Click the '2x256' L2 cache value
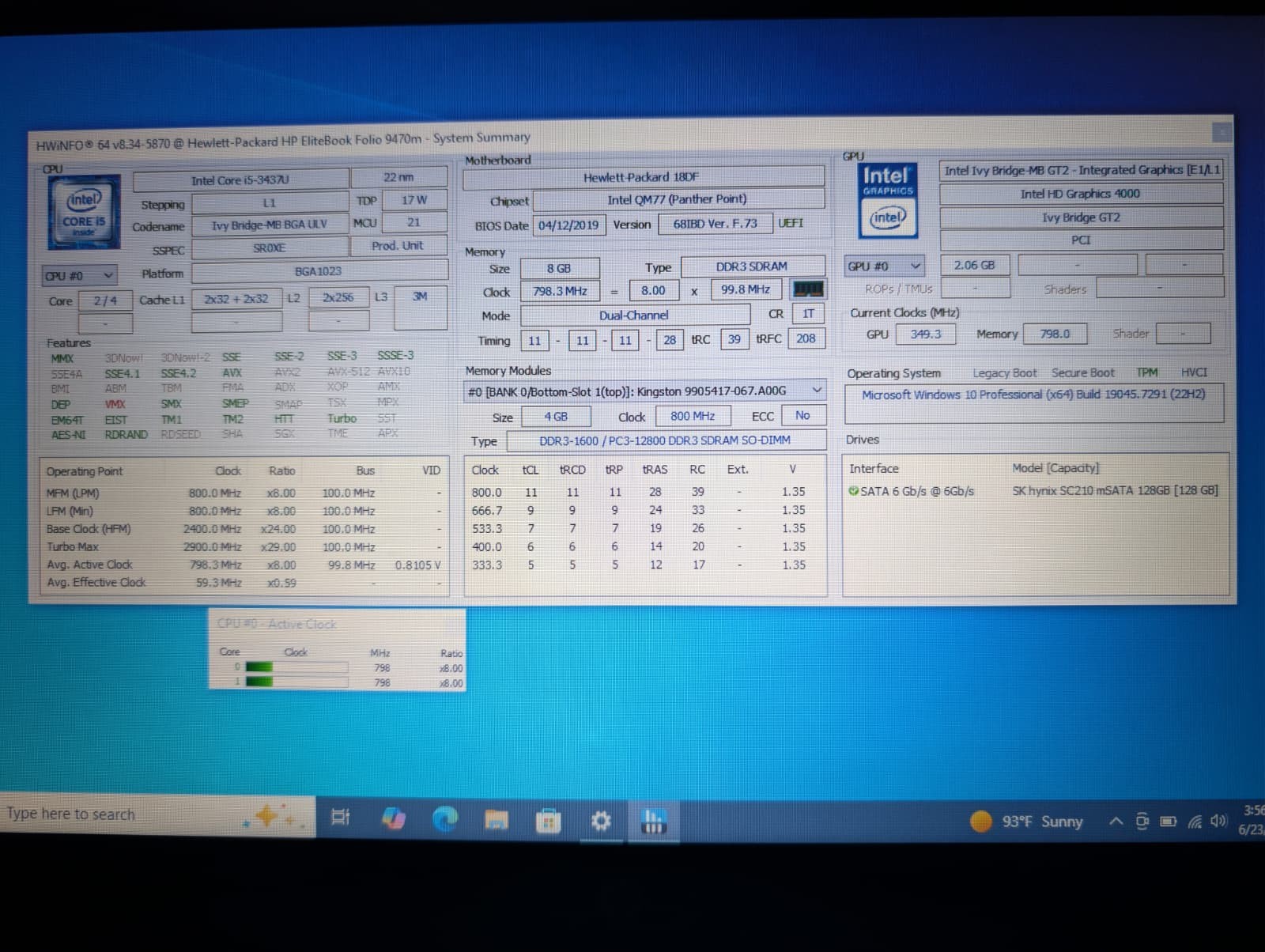This screenshot has width=1265, height=952. coord(338,297)
